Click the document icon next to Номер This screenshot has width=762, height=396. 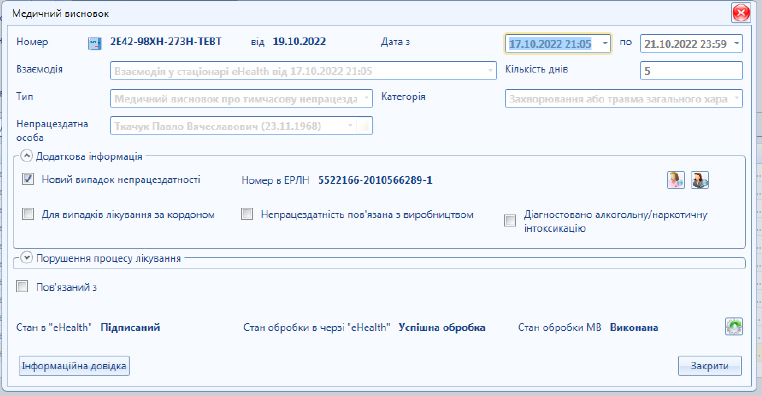click(x=95, y=43)
